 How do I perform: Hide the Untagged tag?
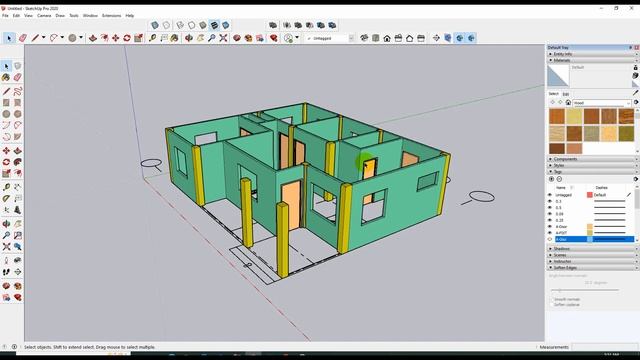[x=550, y=195]
